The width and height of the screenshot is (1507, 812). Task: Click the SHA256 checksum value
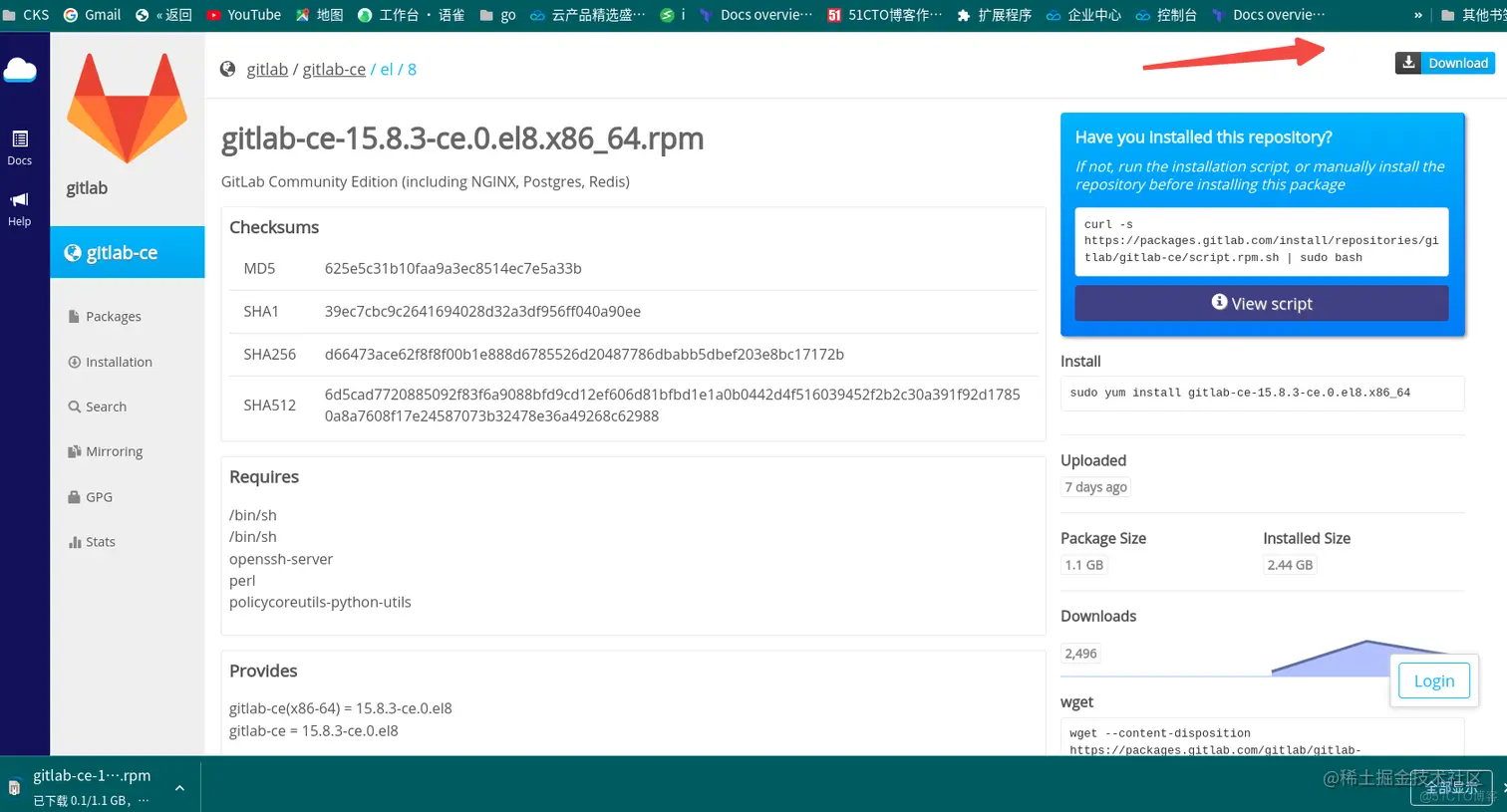[584, 354]
